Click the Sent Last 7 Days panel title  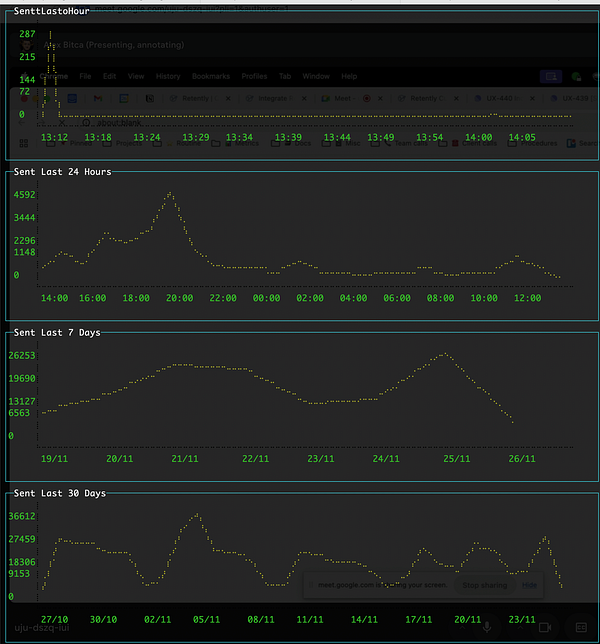56,333
